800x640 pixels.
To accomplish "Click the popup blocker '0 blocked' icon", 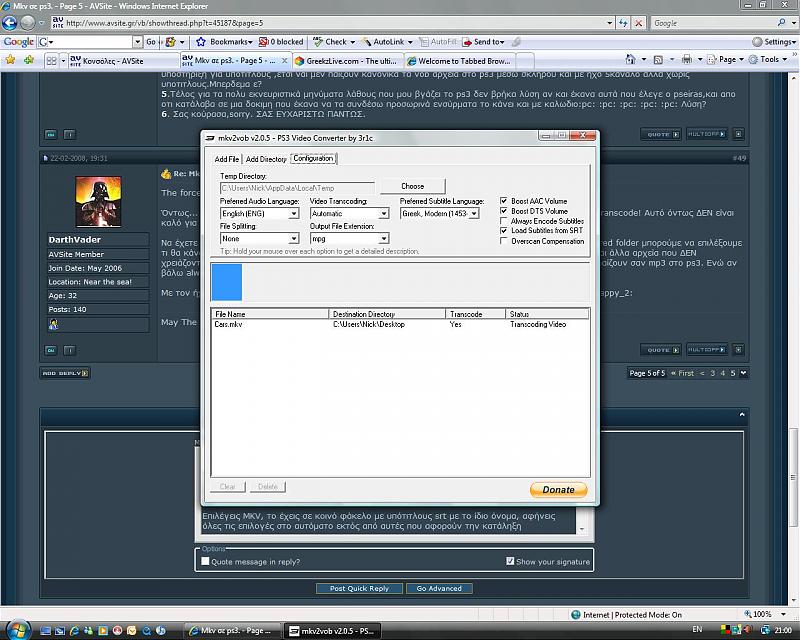I will click(x=264, y=42).
